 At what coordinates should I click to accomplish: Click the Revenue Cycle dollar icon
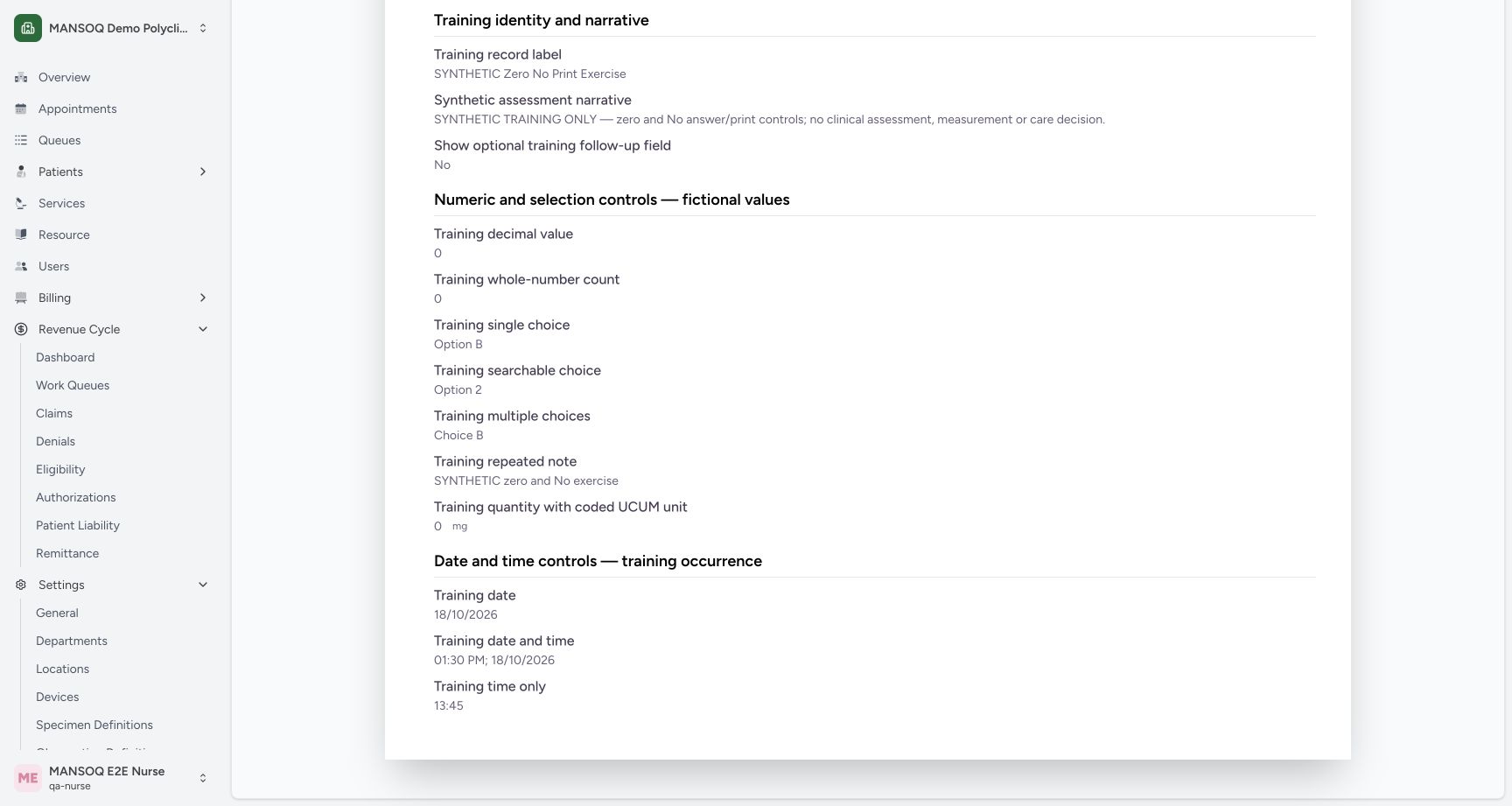point(21,329)
